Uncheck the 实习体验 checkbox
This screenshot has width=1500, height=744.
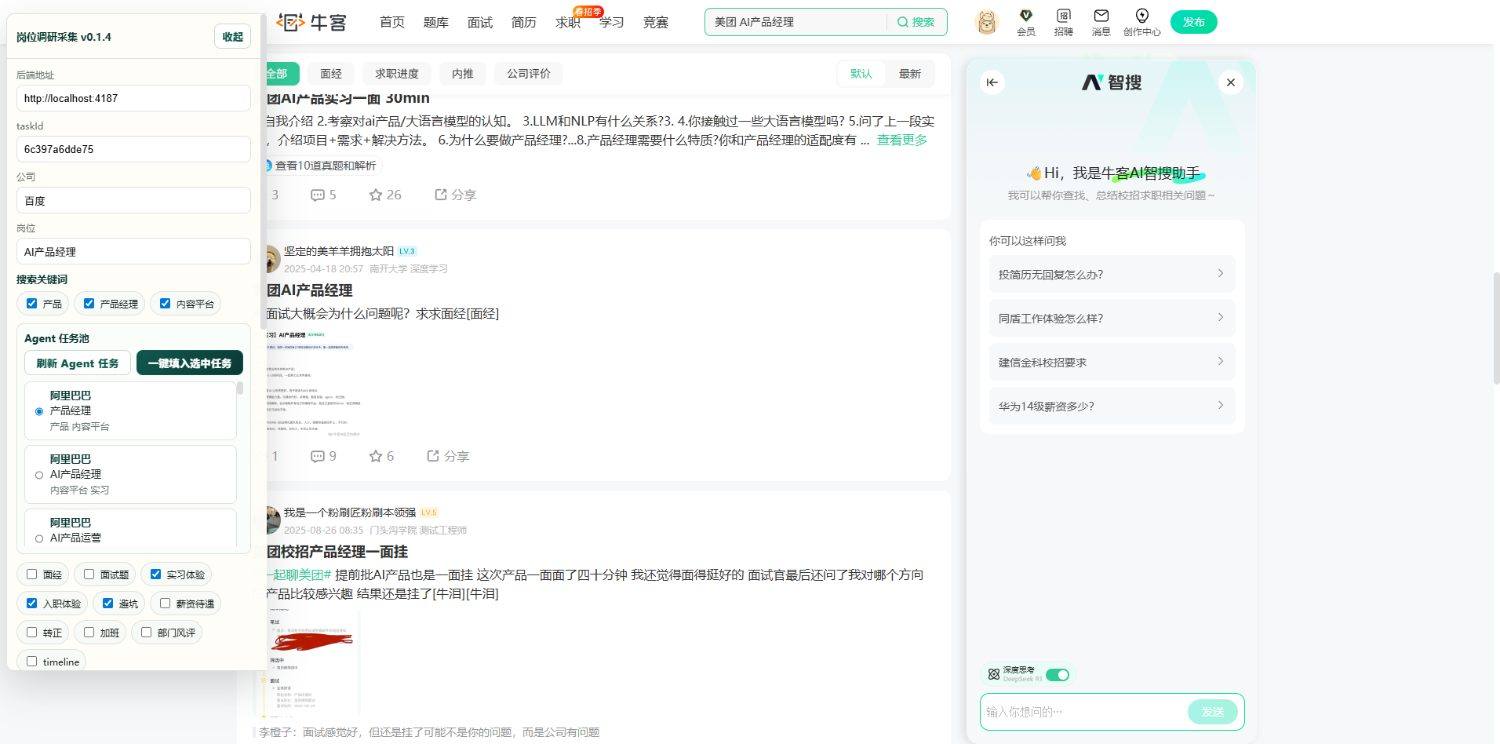[x=156, y=575]
